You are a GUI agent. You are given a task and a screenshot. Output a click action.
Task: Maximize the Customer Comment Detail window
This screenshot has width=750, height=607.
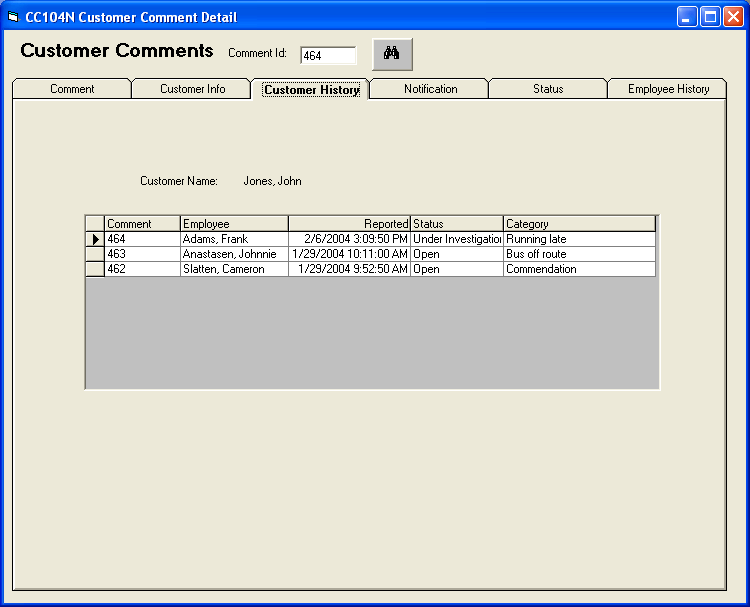710,17
